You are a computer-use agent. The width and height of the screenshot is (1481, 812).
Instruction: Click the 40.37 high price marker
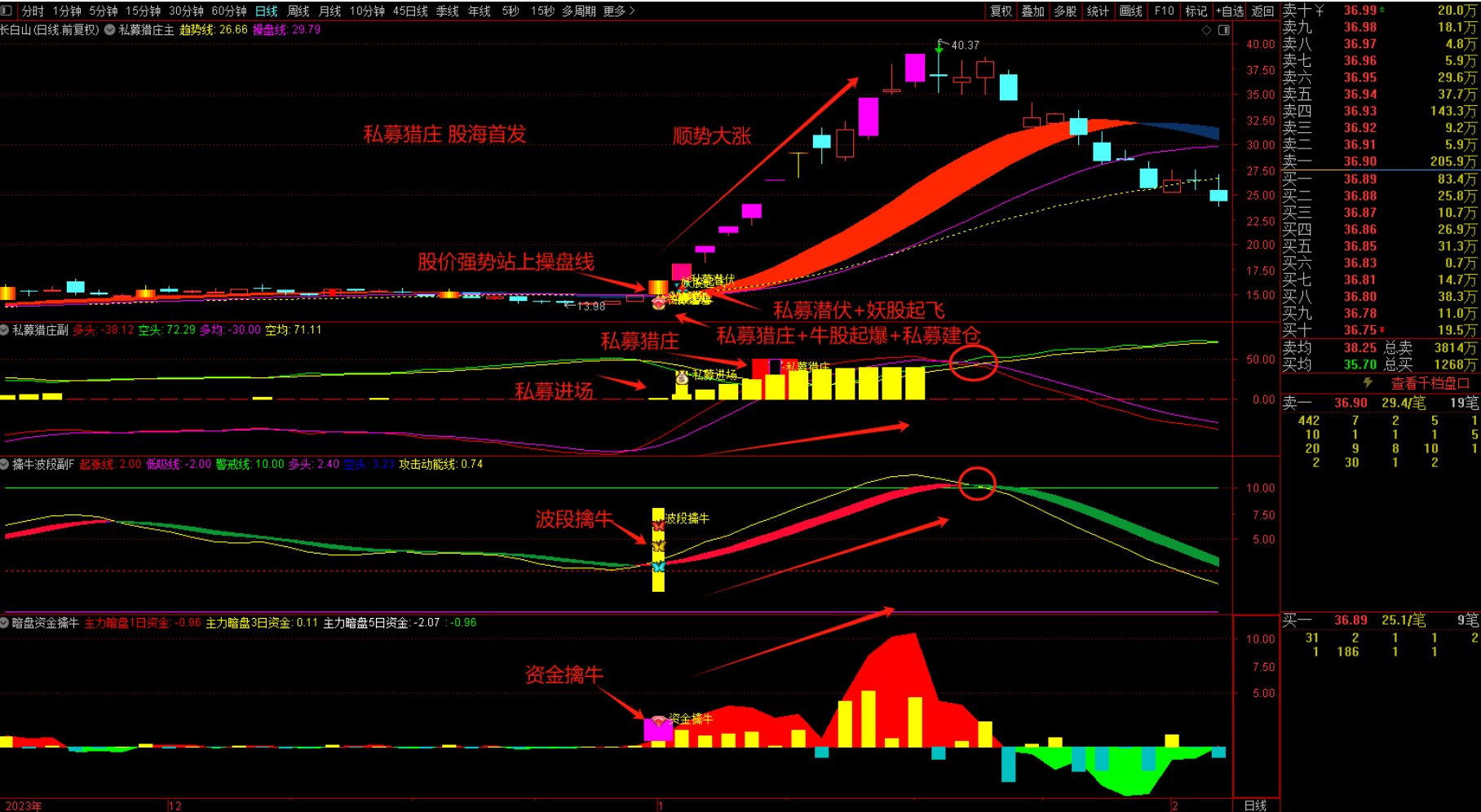965,46
